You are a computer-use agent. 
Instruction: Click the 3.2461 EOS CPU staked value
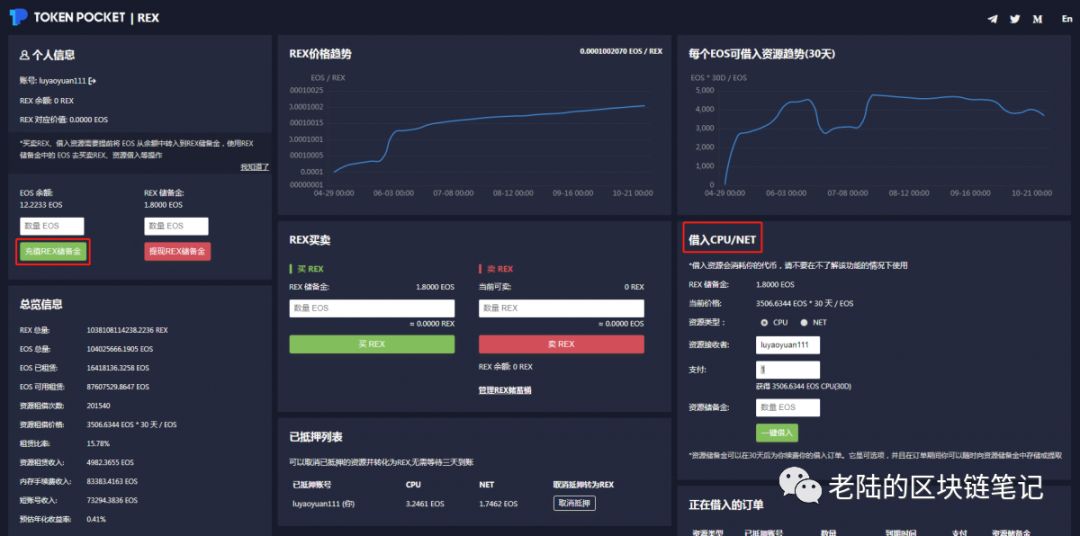(424, 504)
